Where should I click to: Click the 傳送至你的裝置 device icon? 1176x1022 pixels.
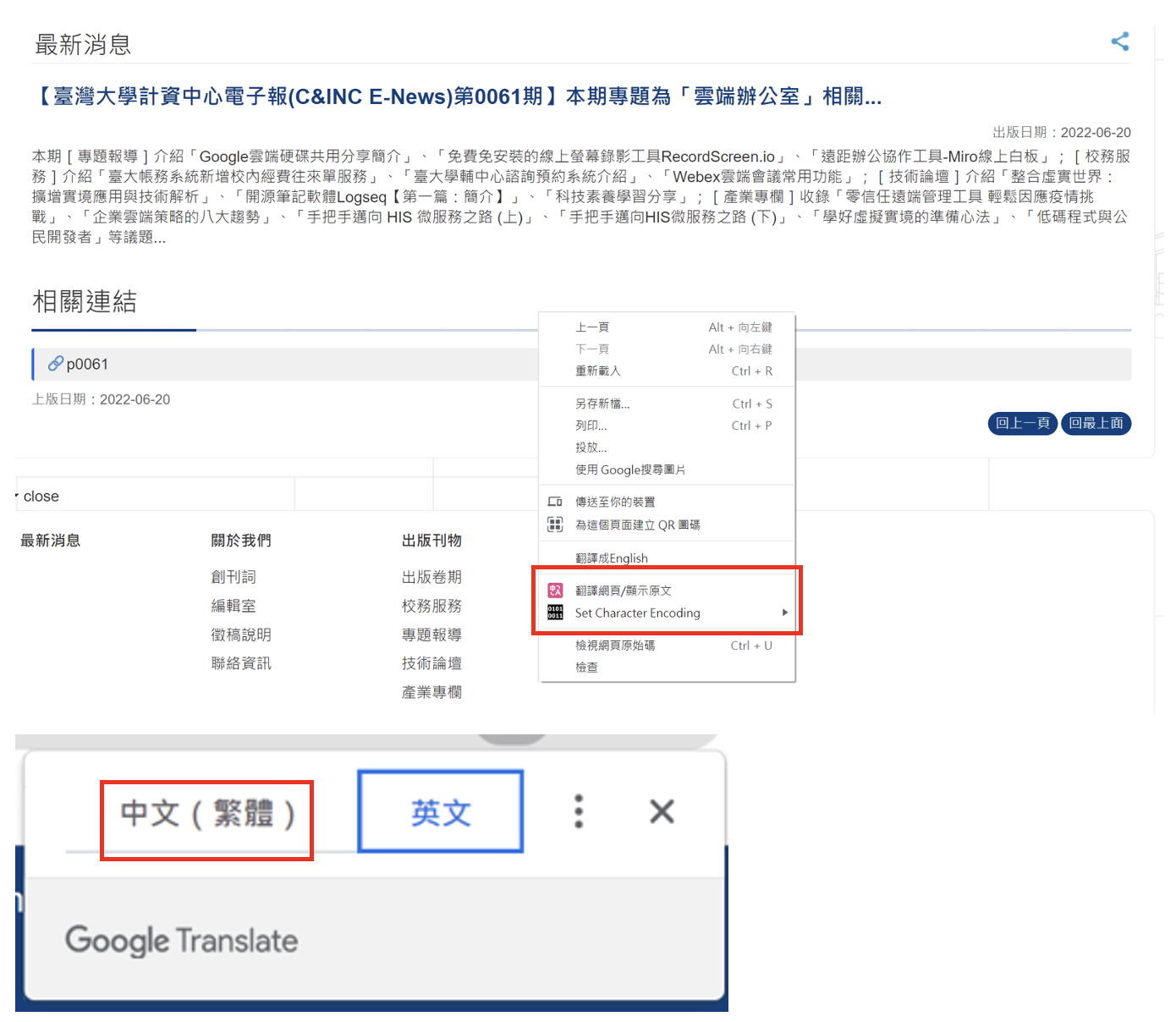(x=555, y=502)
